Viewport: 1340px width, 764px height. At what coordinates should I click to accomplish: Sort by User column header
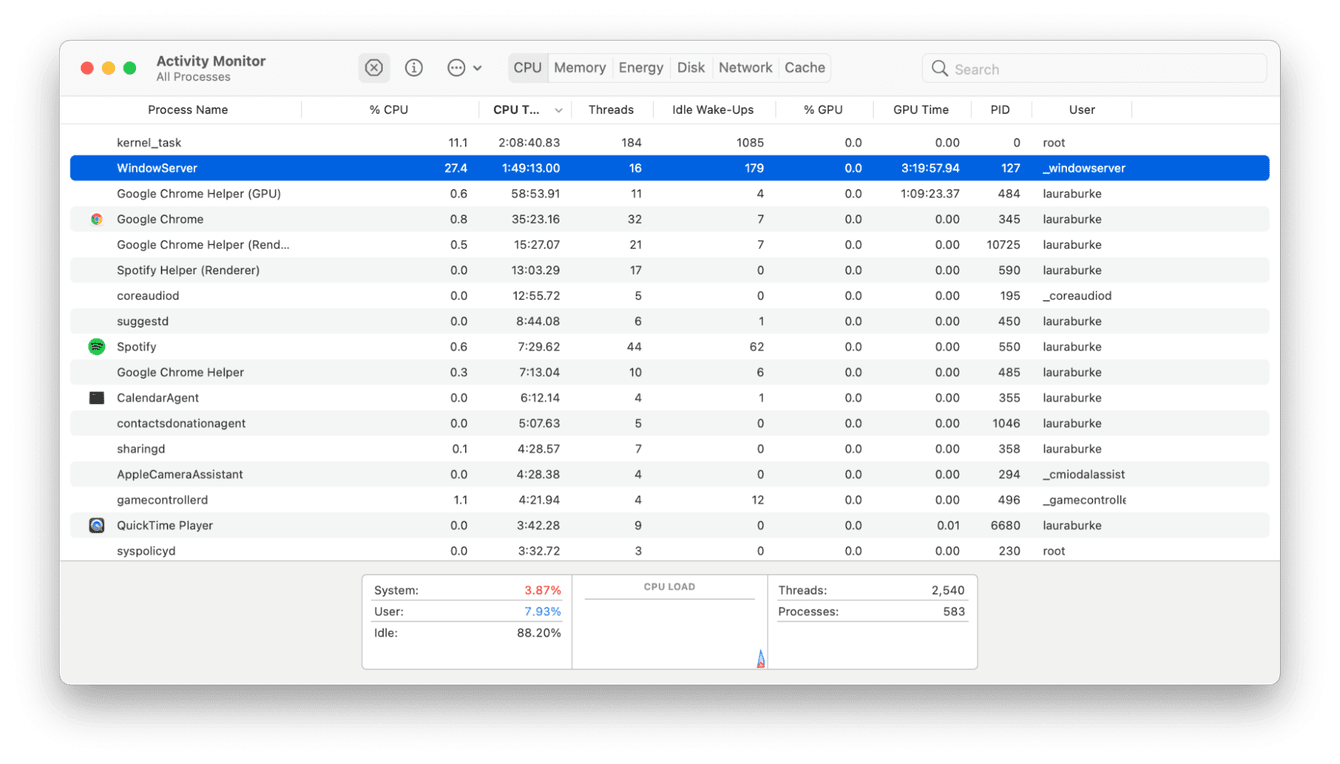click(x=1082, y=110)
